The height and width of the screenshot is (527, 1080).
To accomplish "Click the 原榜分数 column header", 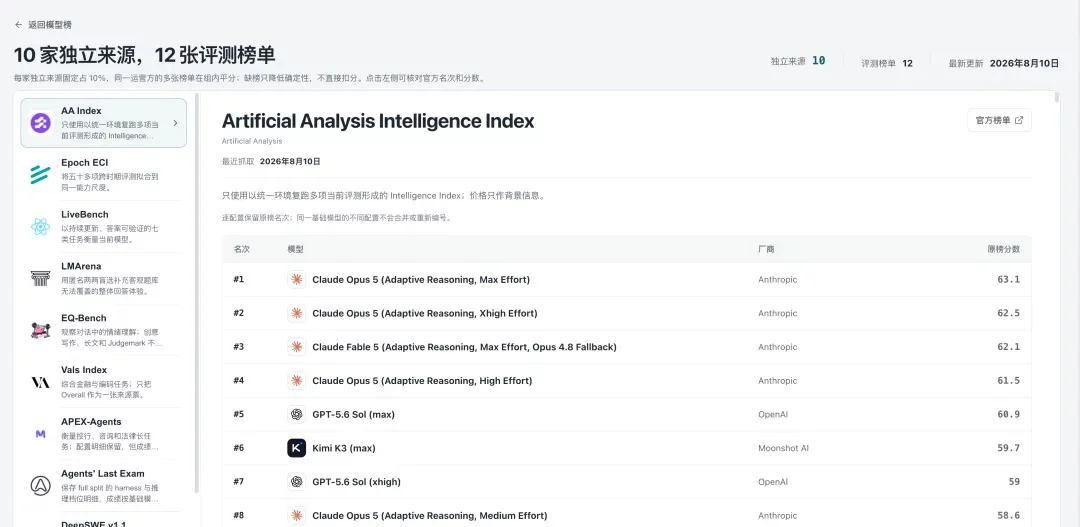I will 1004,249.
